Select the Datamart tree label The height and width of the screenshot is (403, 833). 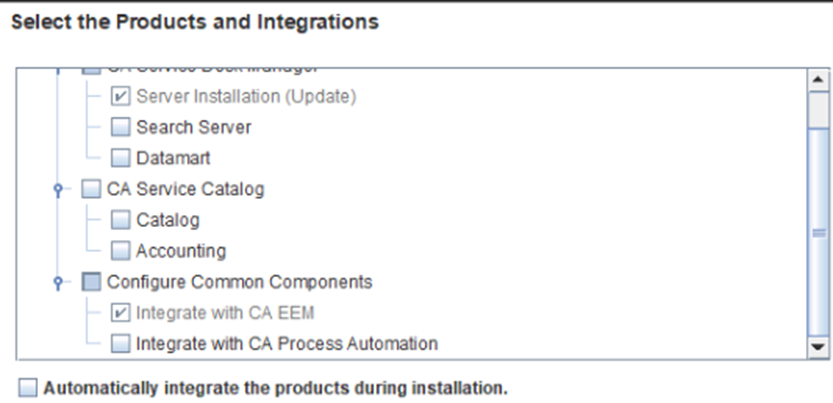pyautogui.click(x=173, y=158)
